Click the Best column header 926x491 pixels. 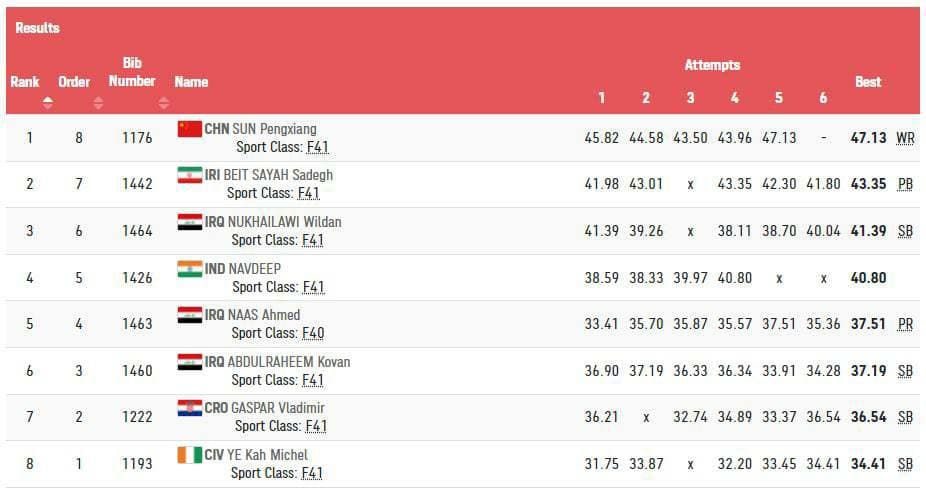(868, 82)
